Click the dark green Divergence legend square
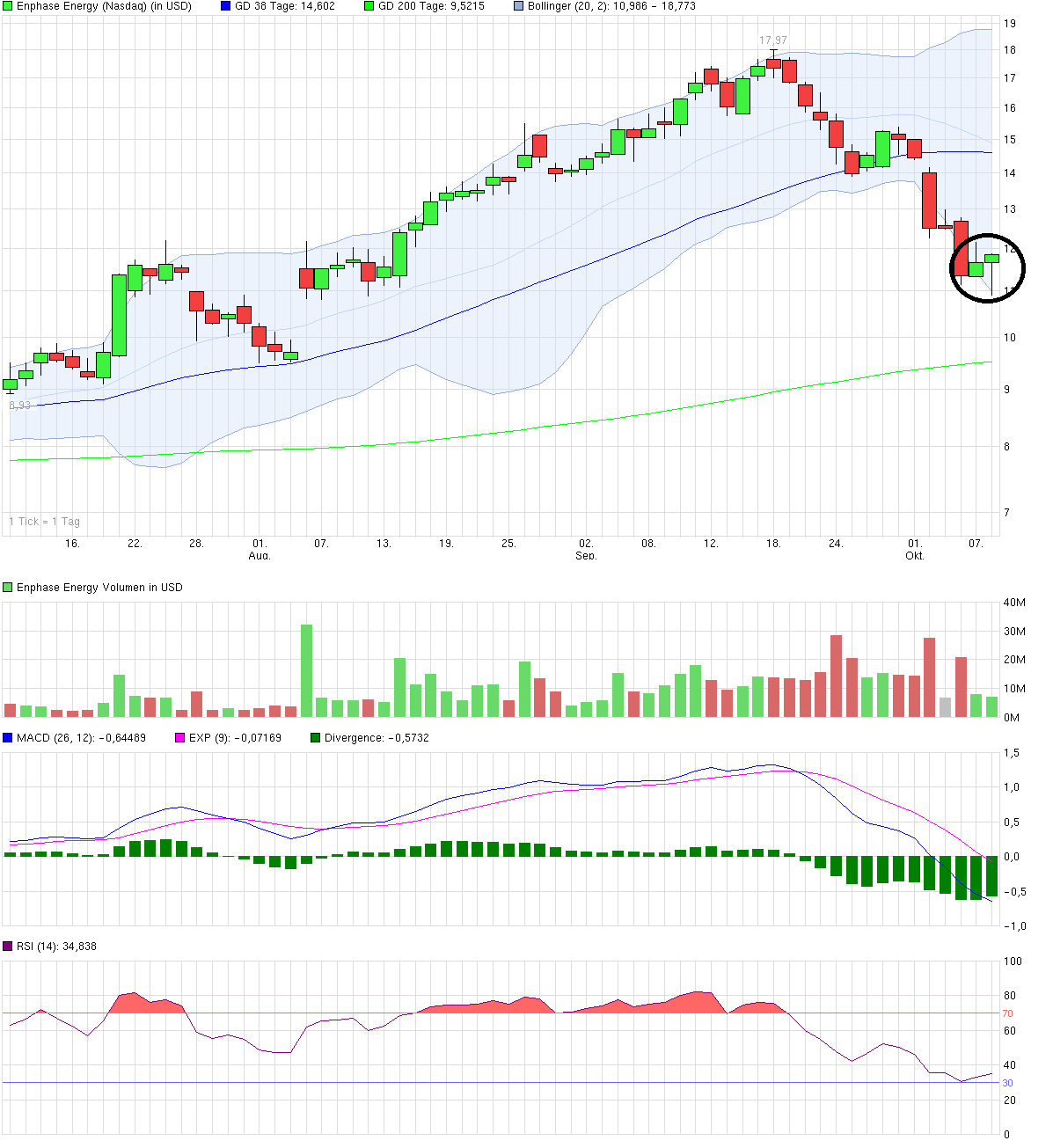1053x1148 pixels. tap(316, 738)
